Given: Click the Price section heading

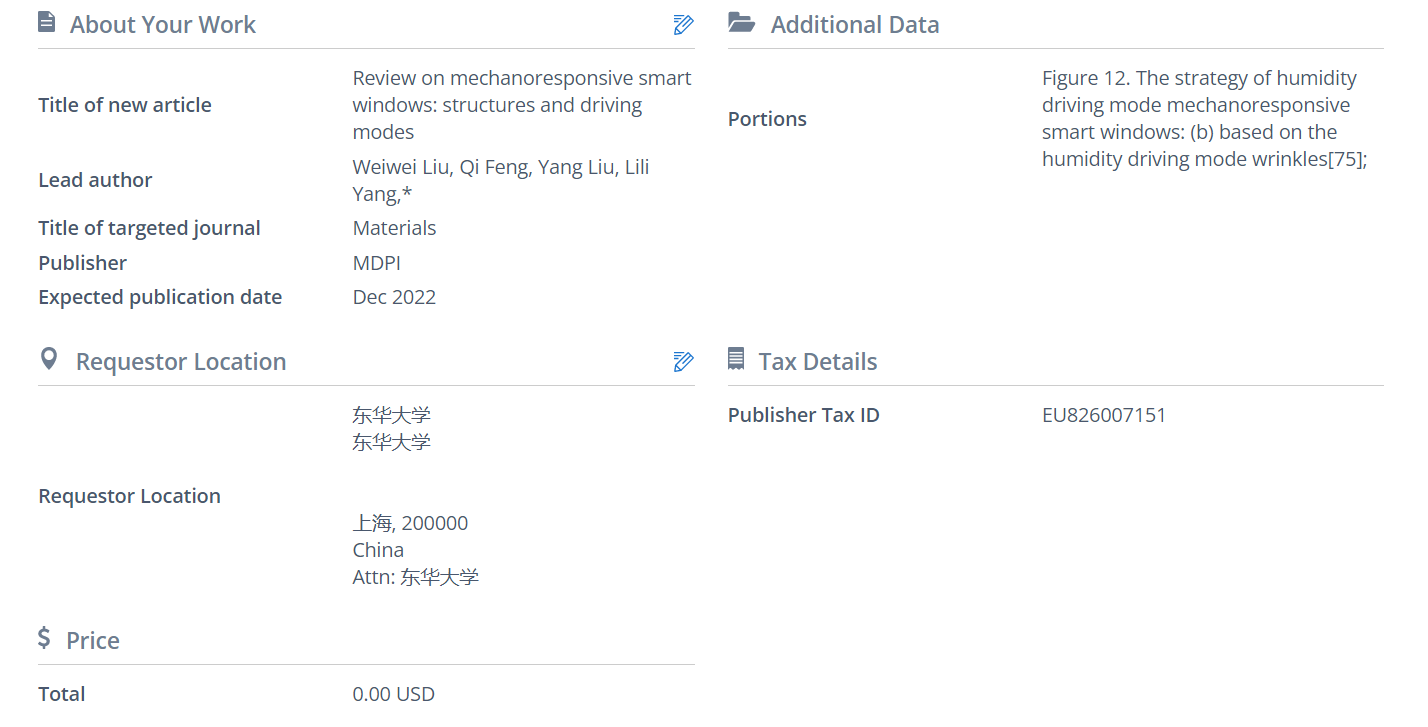Looking at the screenshot, I should (x=93, y=641).
